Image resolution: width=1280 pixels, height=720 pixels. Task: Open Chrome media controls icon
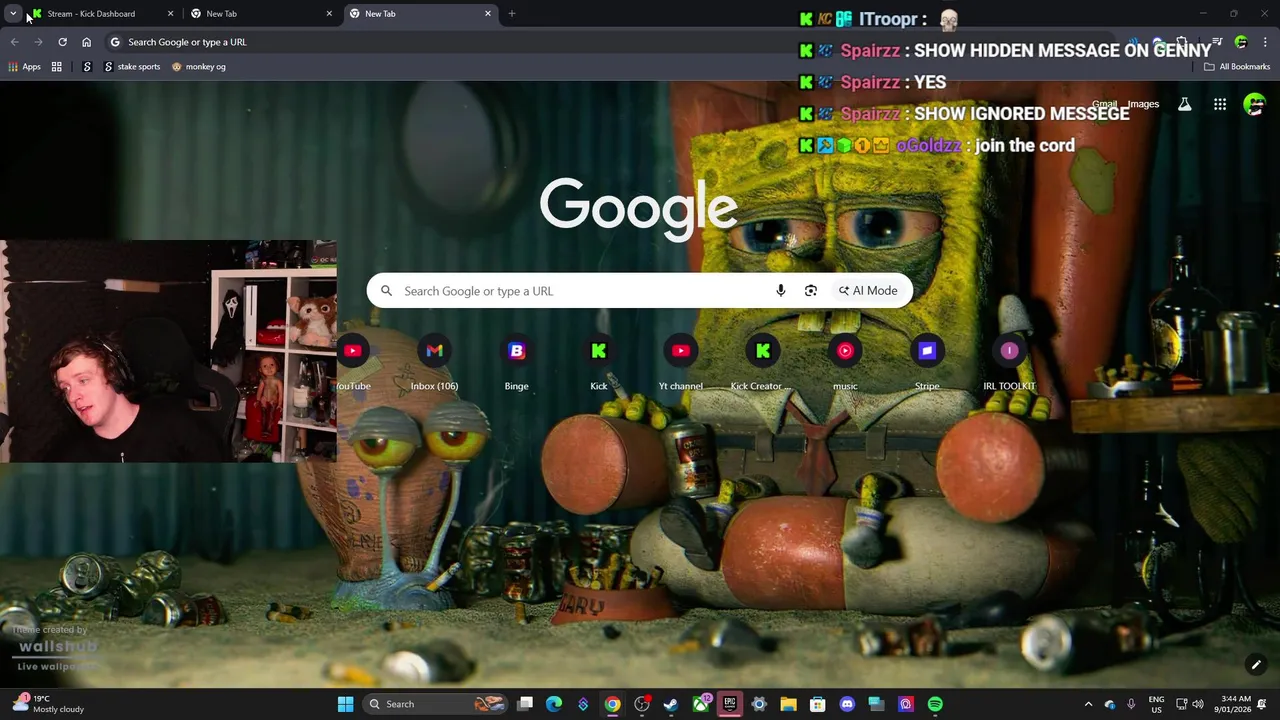1217,42
